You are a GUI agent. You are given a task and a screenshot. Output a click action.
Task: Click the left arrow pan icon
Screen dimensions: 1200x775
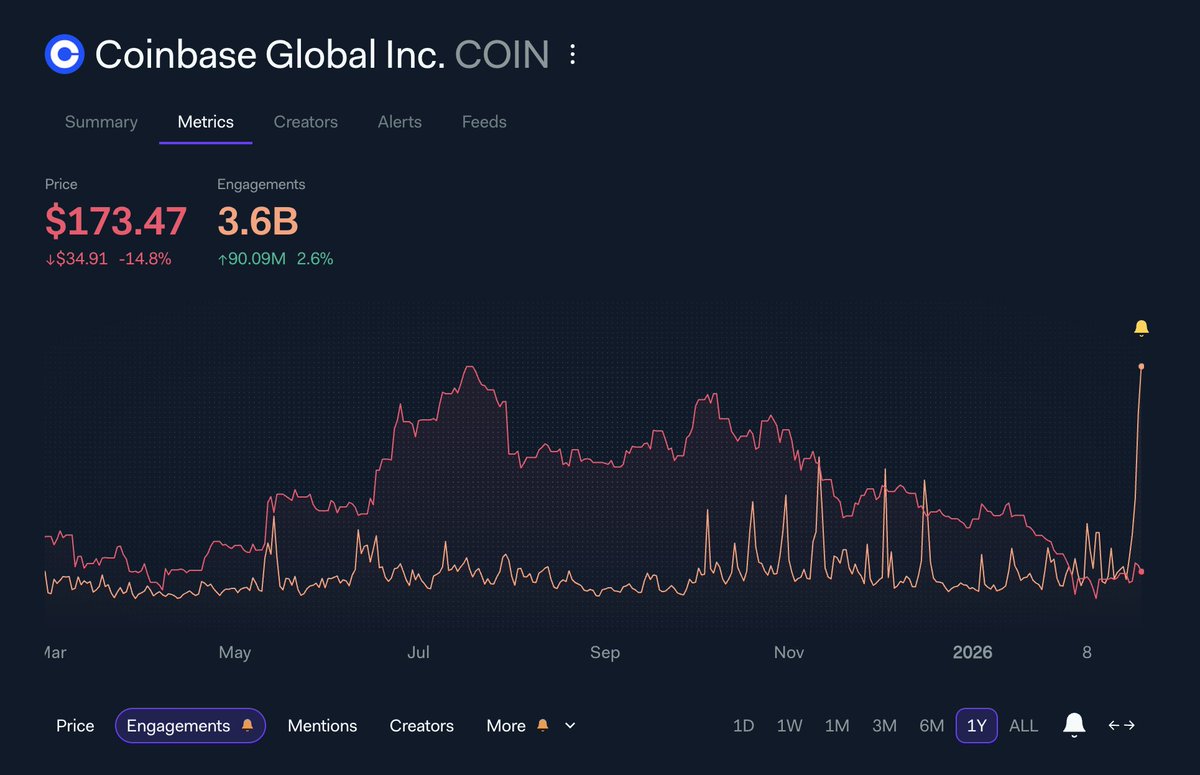(1114, 726)
